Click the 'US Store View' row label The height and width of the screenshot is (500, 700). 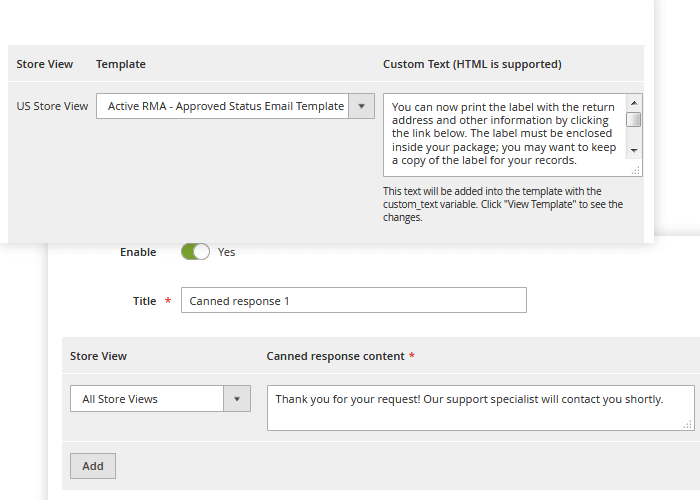(x=52, y=106)
